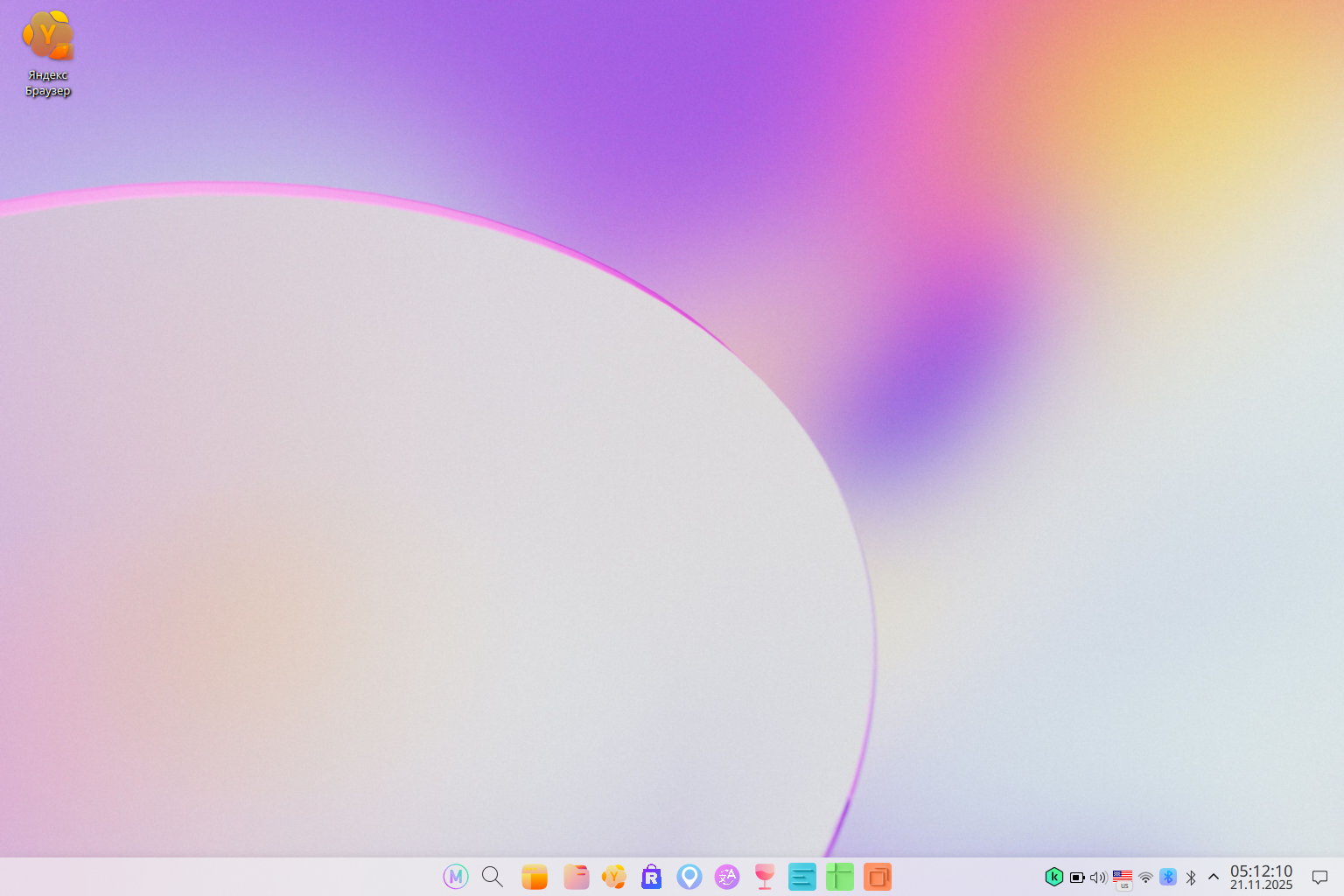1344x896 pixels.
Task: Launch the pink folder file manager
Action: click(x=576, y=876)
